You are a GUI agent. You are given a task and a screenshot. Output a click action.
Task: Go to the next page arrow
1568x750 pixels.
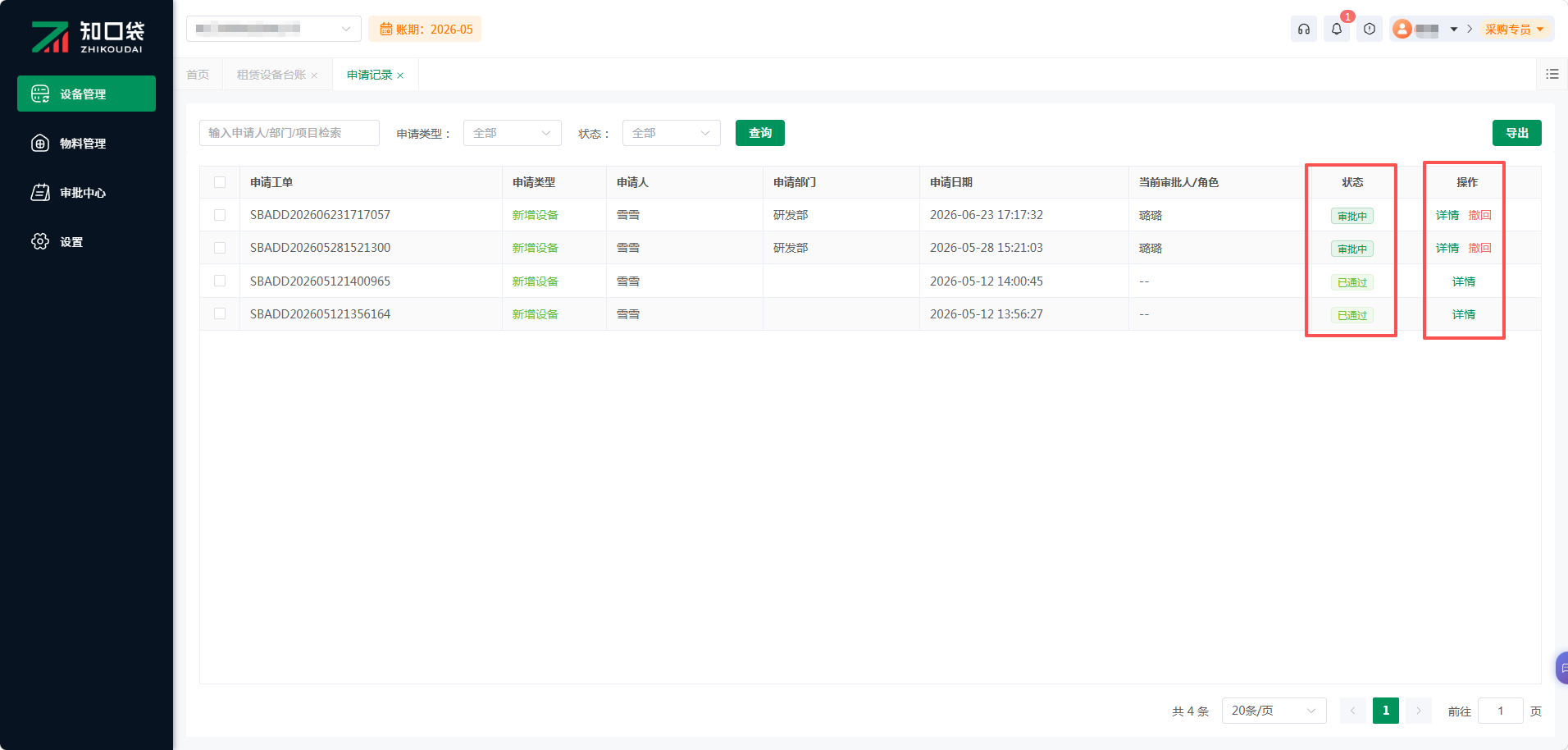click(x=1419, y=711)
